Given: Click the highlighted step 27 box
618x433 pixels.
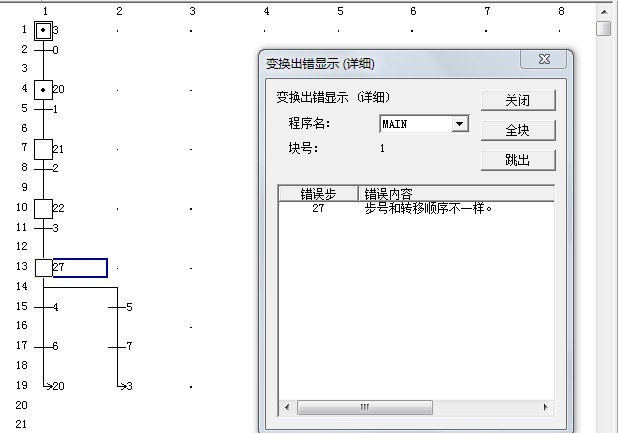Looking at the screenshot, I should tap(43, 268).
